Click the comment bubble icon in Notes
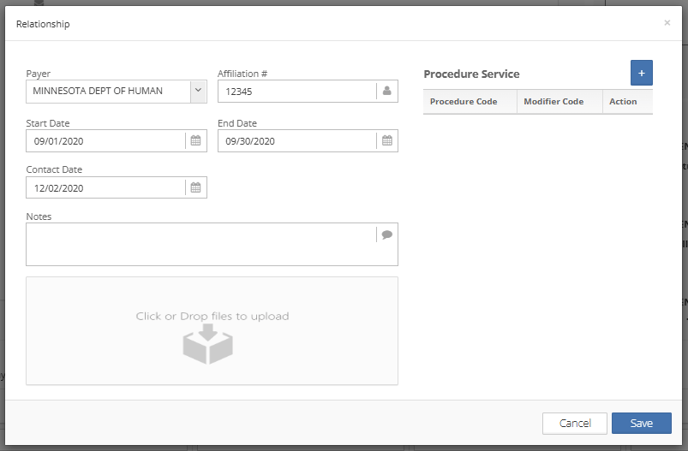This screenshot has height=451, width=688. coord(387,235)
